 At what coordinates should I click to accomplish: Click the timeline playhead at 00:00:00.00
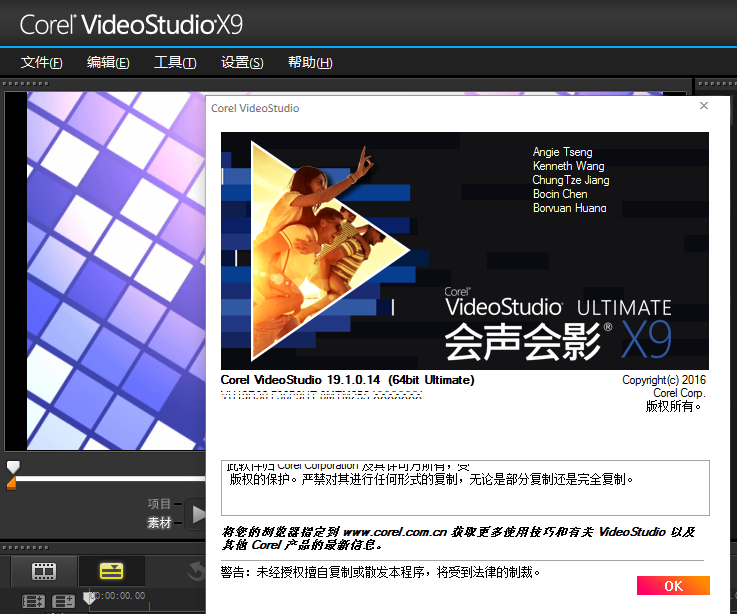(x=88, y=598)
